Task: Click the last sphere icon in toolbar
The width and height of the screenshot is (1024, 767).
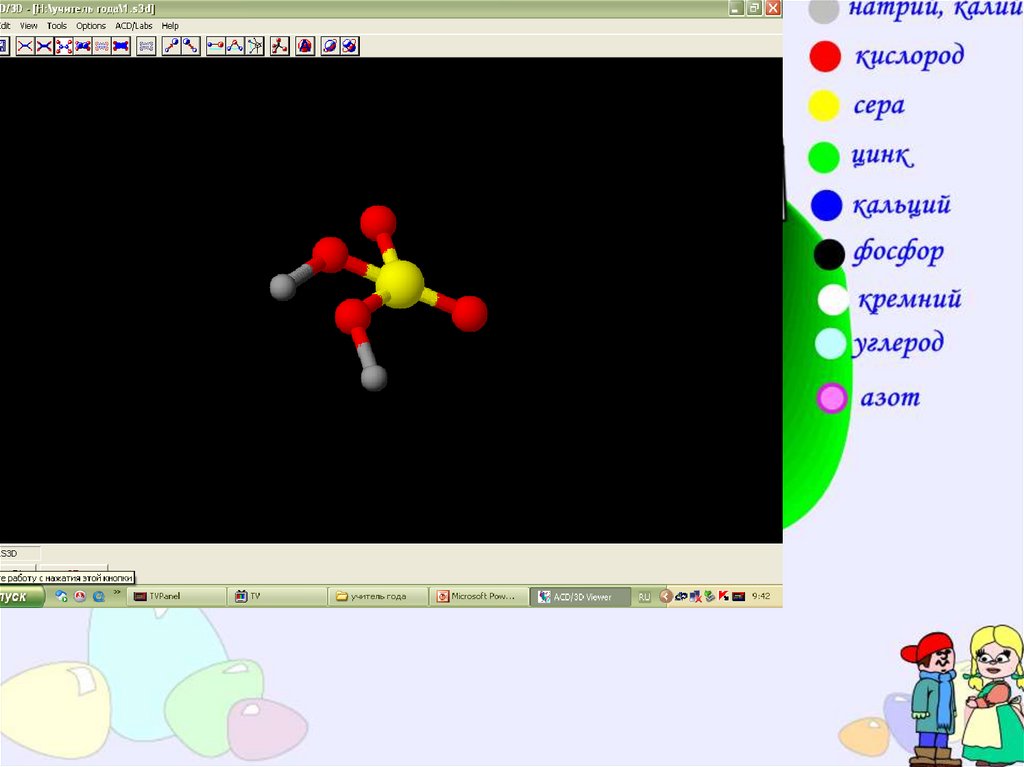Action: [x=349, y=46]
